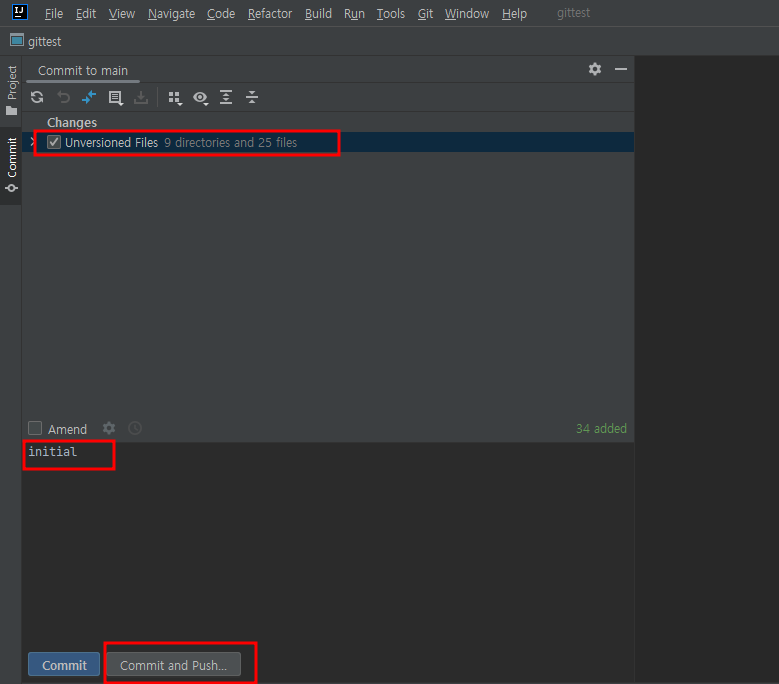The image size is (779, 684).
Task: Enable the Amend checkbox
Action: [35, 428]
